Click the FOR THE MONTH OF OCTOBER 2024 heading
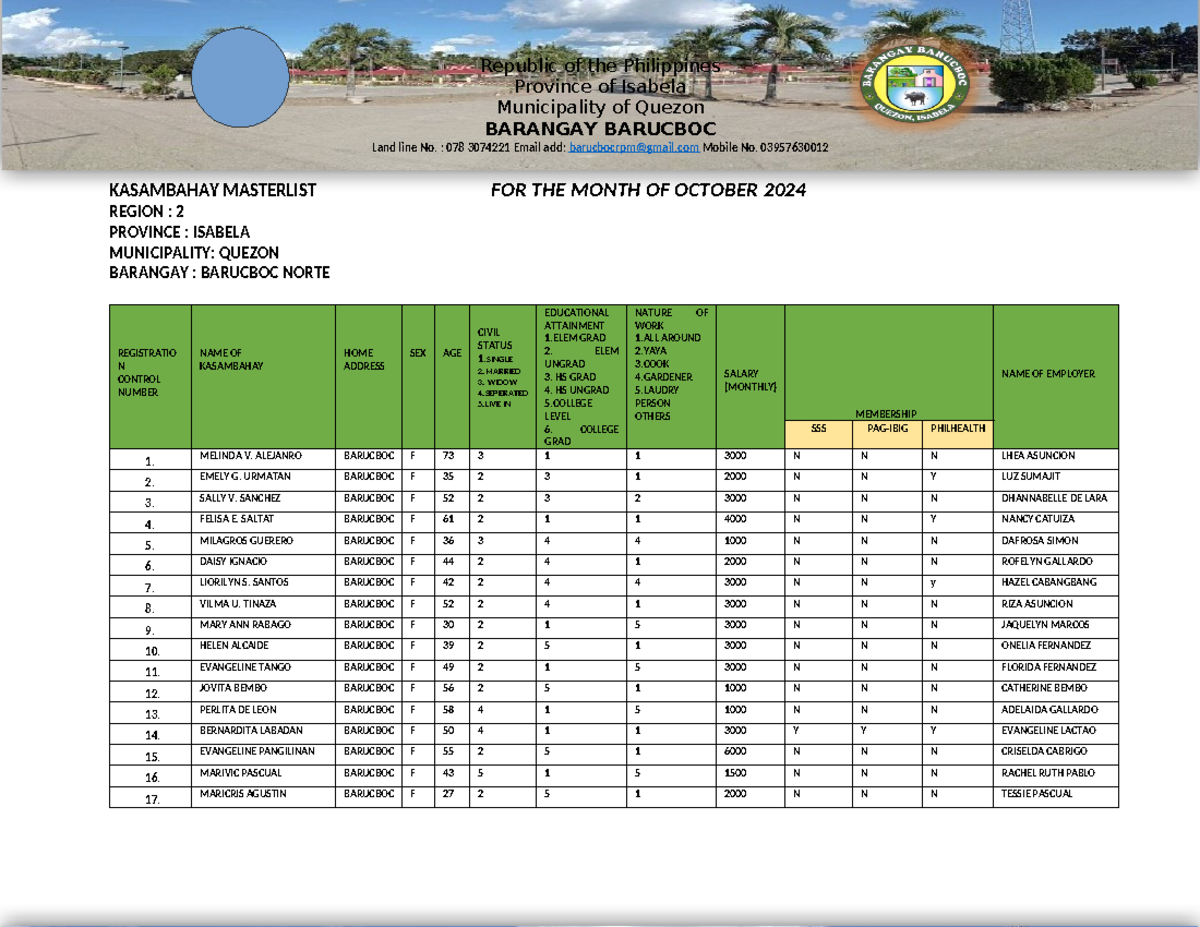This screenshot has width=1200, height=927. point(648,190)
